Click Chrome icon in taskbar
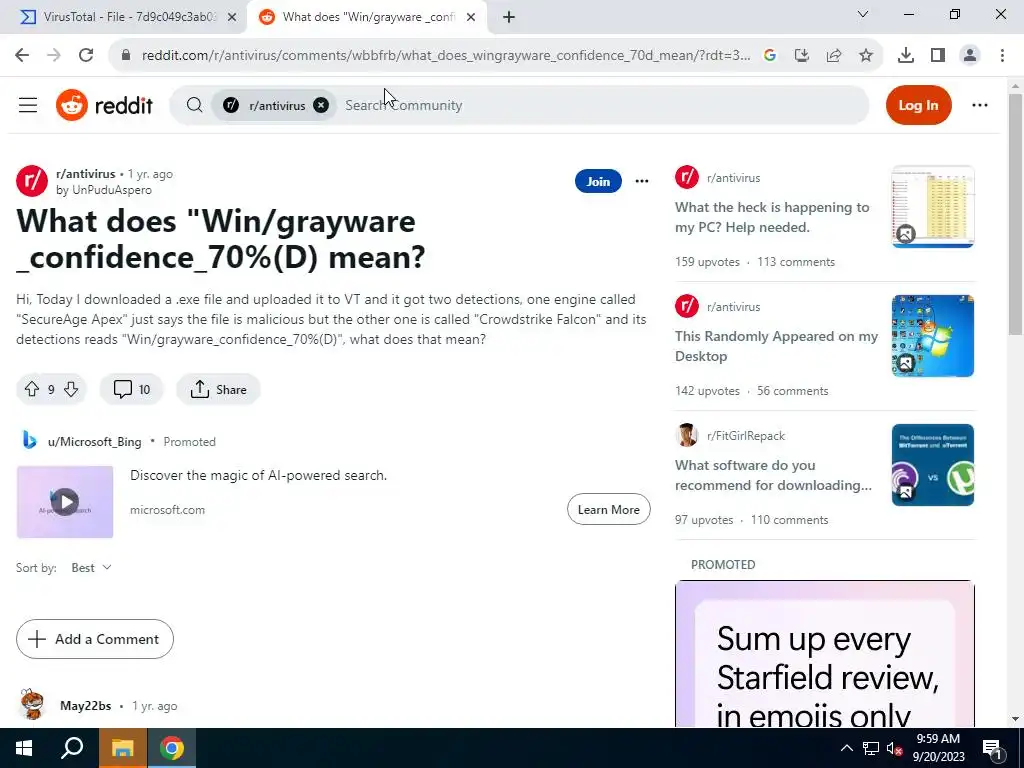Screen dimensions: 1024x768 (x=171, y=748)
